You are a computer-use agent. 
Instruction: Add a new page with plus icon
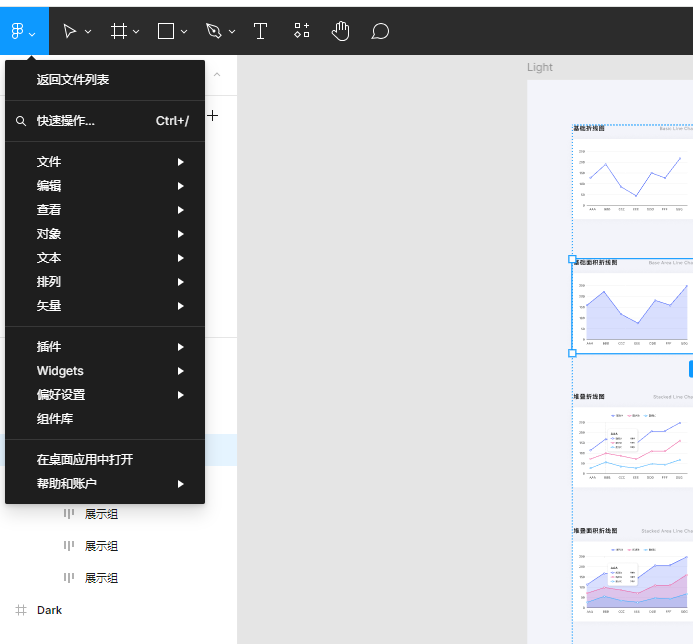pyautogui.click(x=213, y=116)
